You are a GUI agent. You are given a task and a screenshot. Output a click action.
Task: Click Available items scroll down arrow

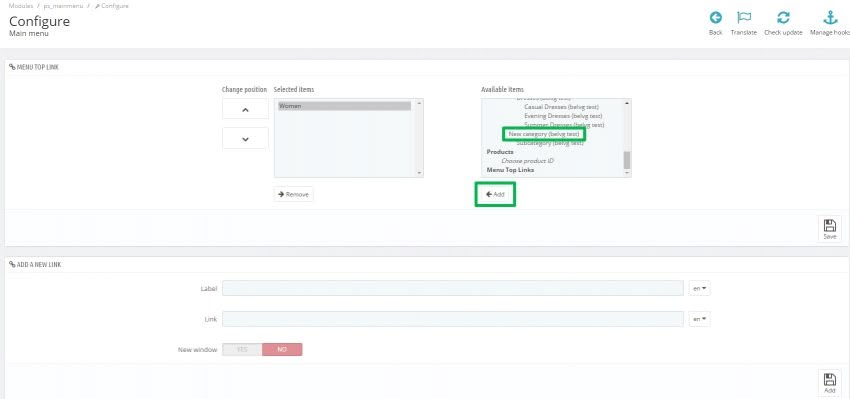click(x=627, y=173)
